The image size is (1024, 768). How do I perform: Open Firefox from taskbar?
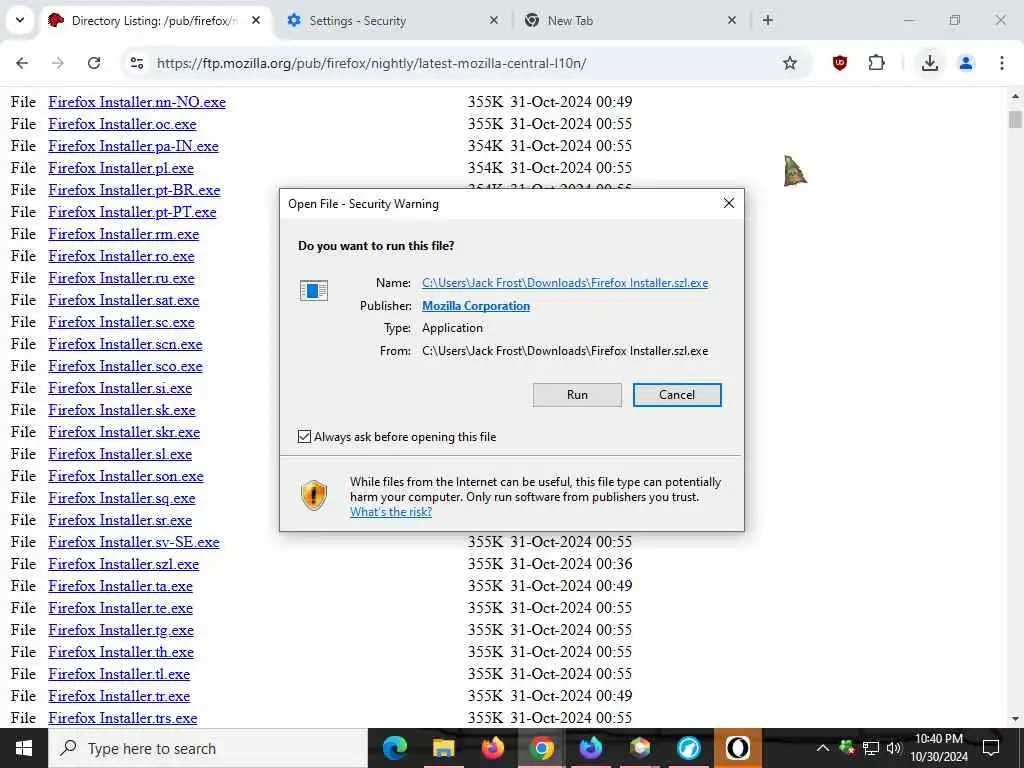pyautogui.click(x=492, y=748)
